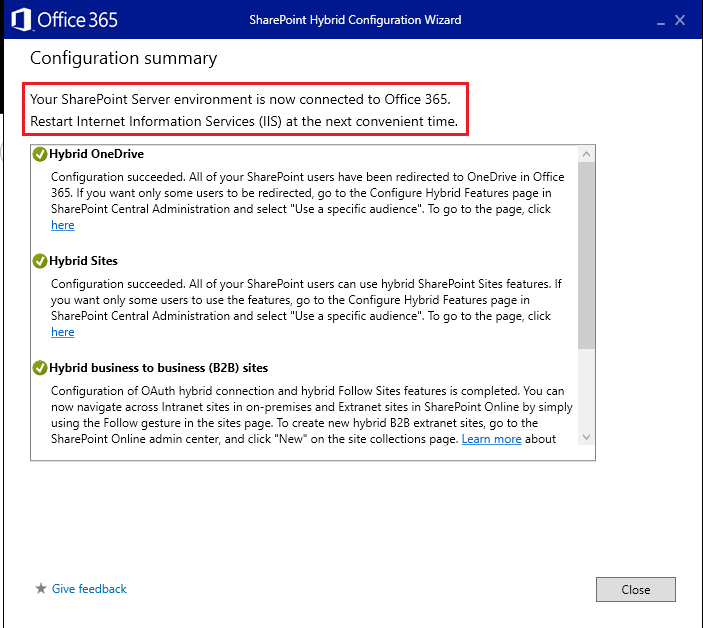Screen dimensions: 703x628
Task: Click the star icon beside Give feedback
Action: click(x=41, y=588)
